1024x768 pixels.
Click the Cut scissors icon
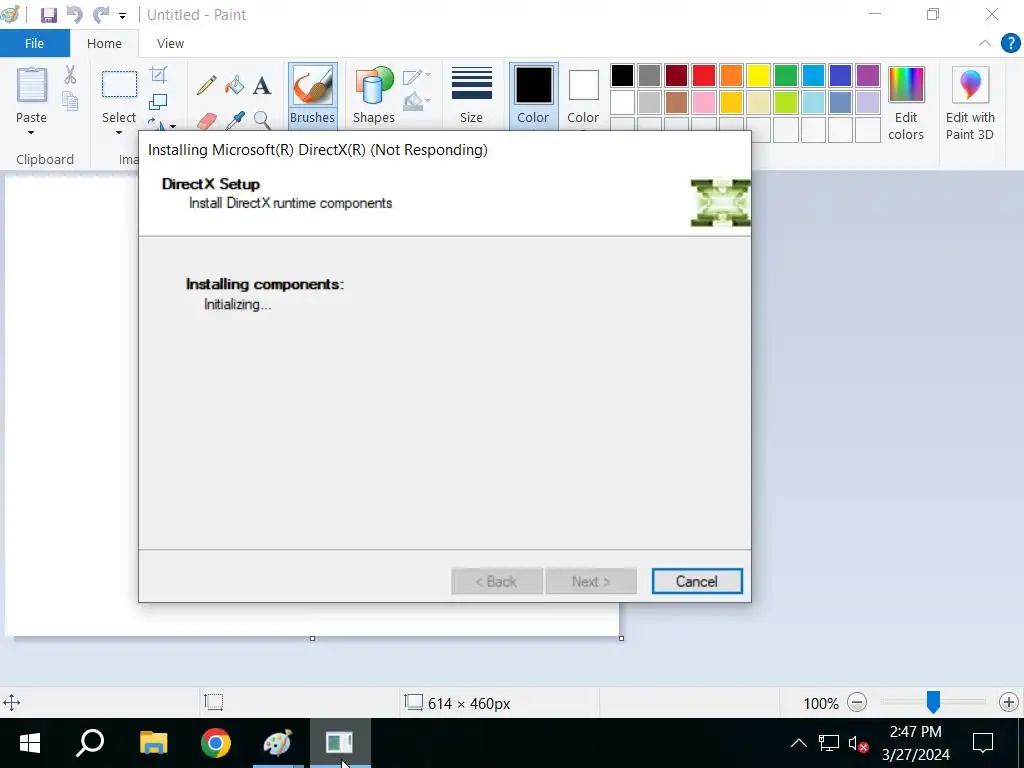click(70, 74)
